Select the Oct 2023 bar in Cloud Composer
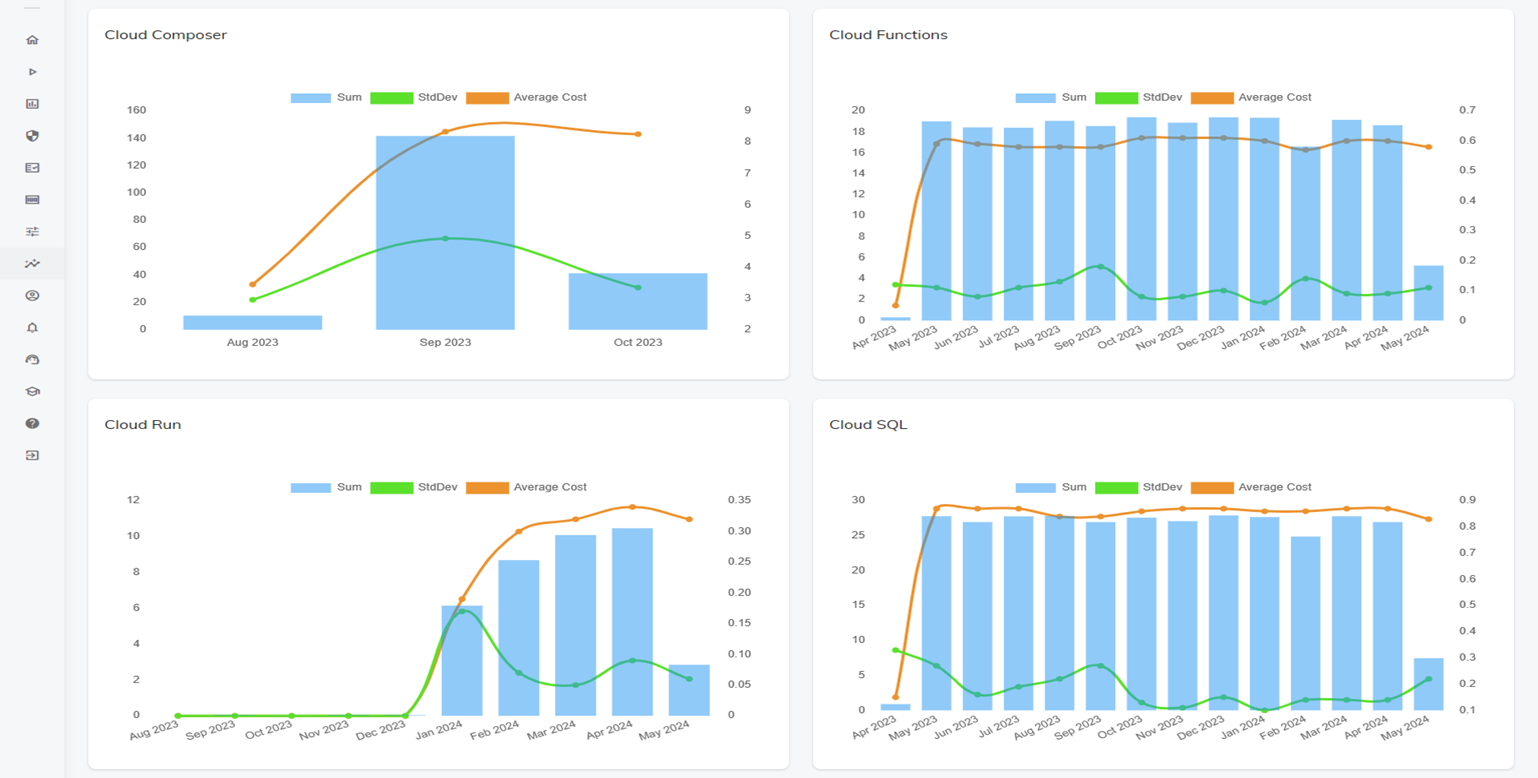This screenshot has height=778, width=1538. pos(638,301)
